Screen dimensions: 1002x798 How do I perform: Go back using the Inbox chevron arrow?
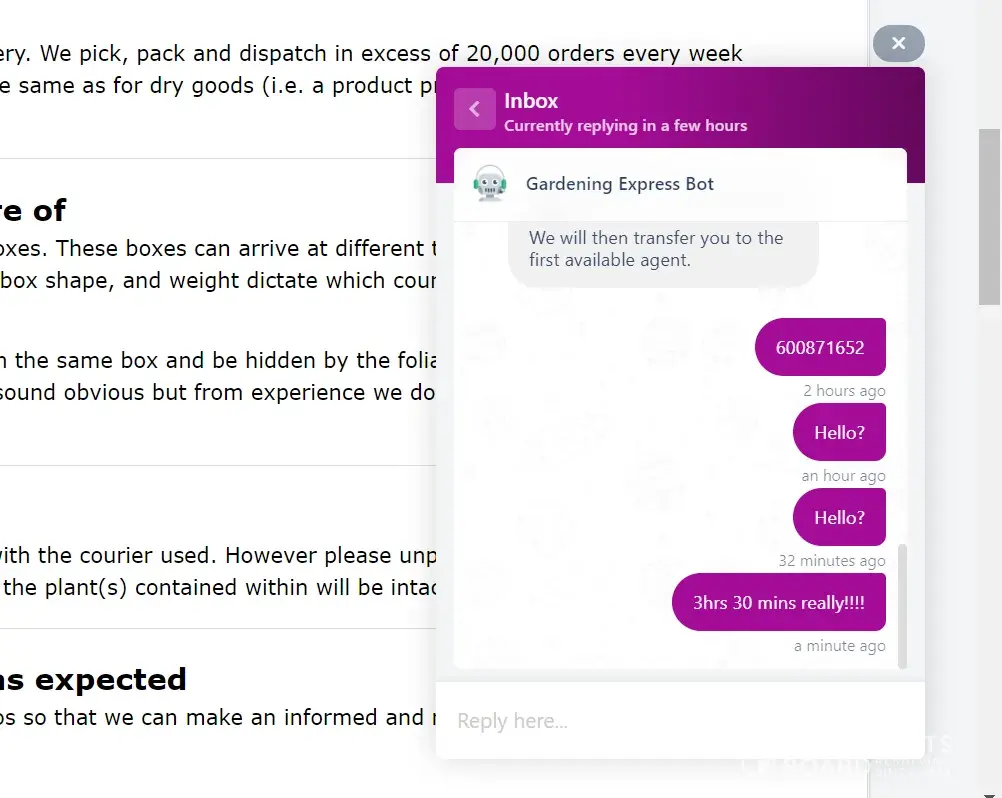(x=475, y=110)
